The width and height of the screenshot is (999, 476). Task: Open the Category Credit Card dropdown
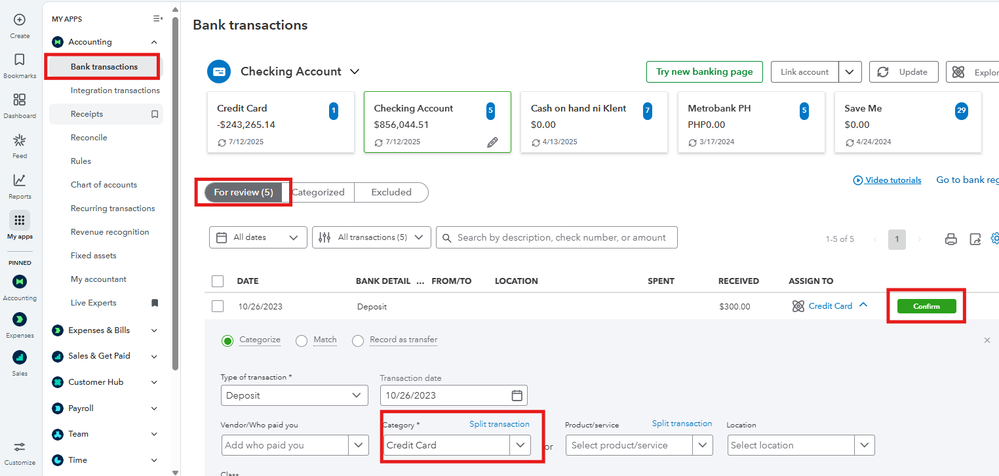[519, 445]
